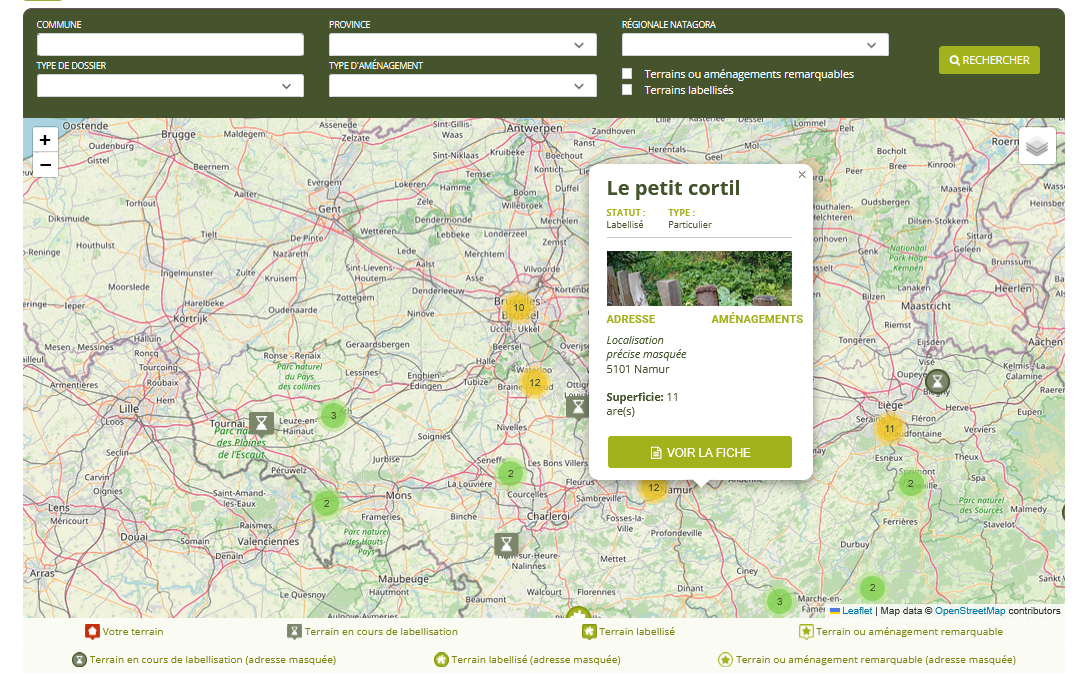
Task: Open the Province dropdown
Action: (x=462, y=45)
